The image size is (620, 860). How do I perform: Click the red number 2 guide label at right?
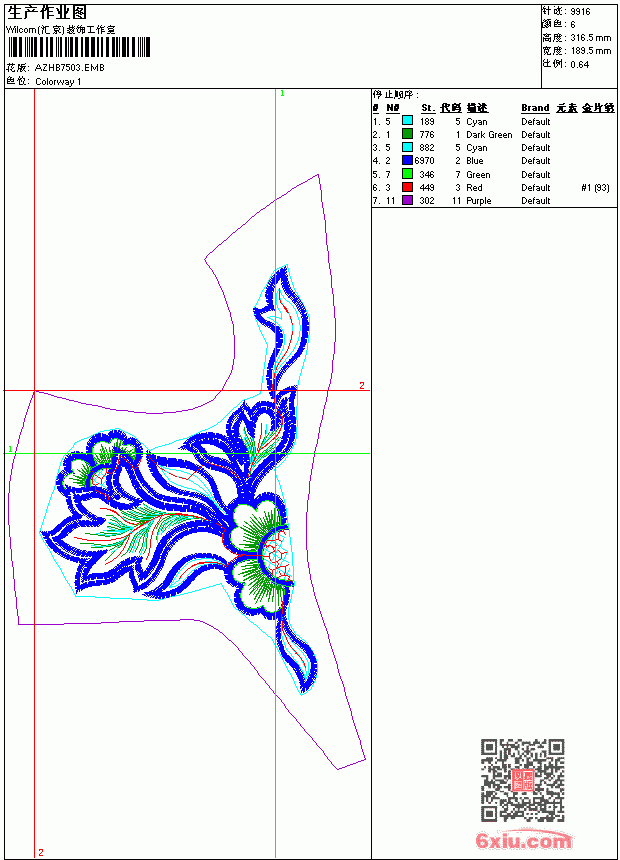362,386
